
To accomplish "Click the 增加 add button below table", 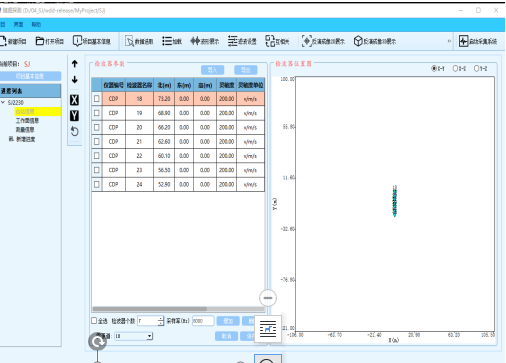I will [228, 321].
